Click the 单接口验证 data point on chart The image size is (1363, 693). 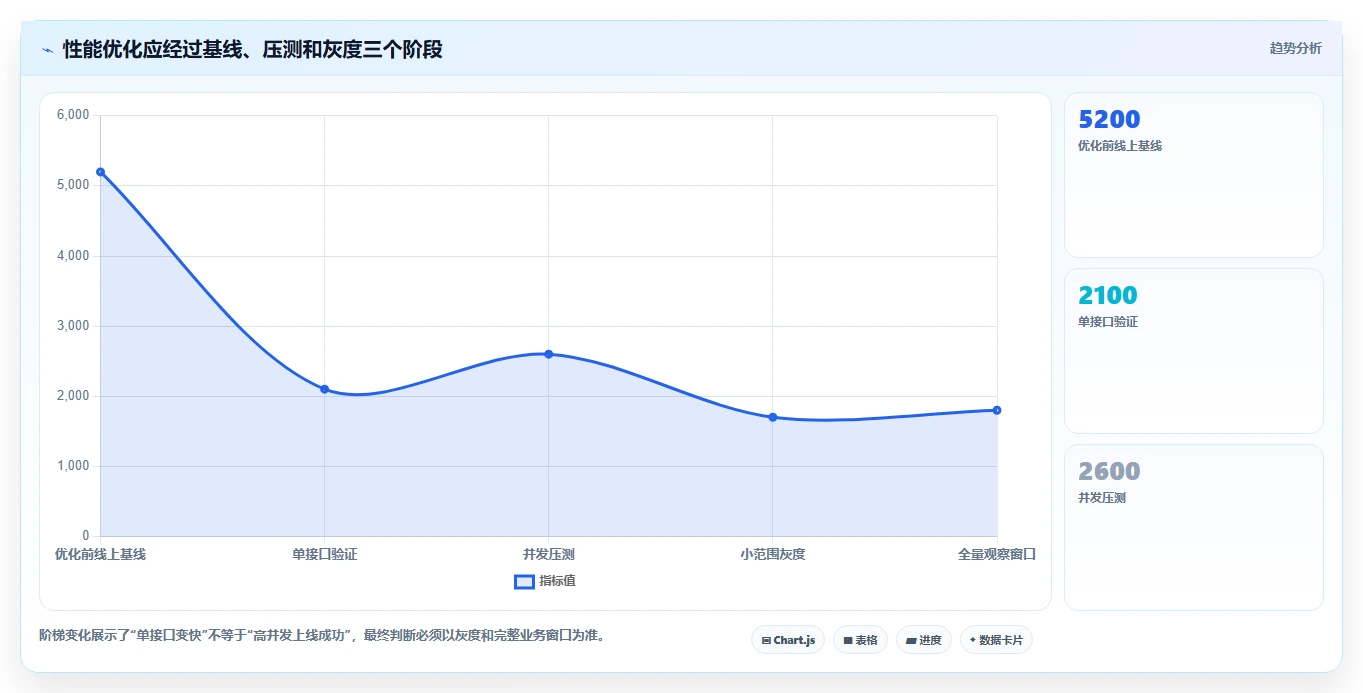pyautogui.click(x=324, y=389)
